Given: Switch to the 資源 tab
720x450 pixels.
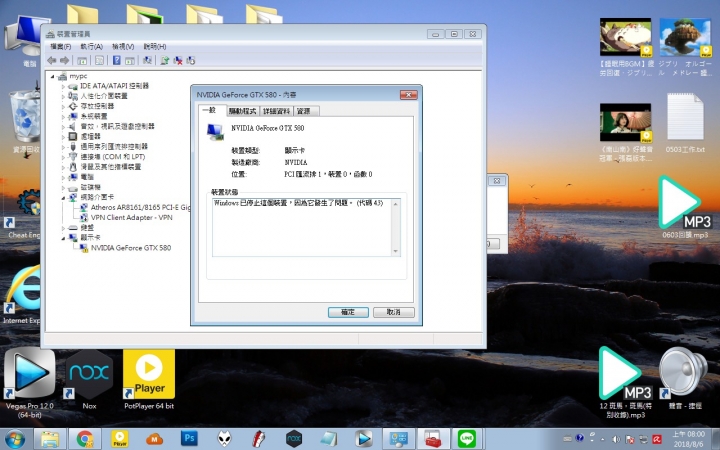Looking at the screenshot, I should (304, 111).
